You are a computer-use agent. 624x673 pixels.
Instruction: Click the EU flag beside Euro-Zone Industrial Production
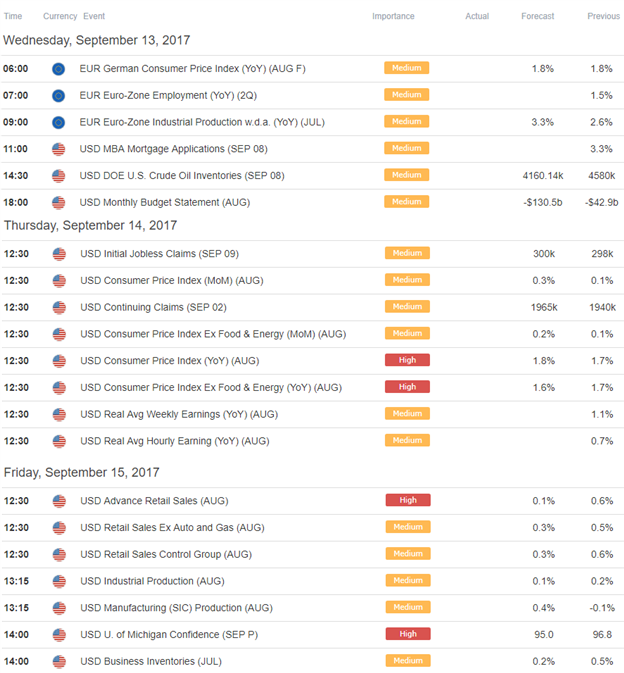tap(58, 122)
